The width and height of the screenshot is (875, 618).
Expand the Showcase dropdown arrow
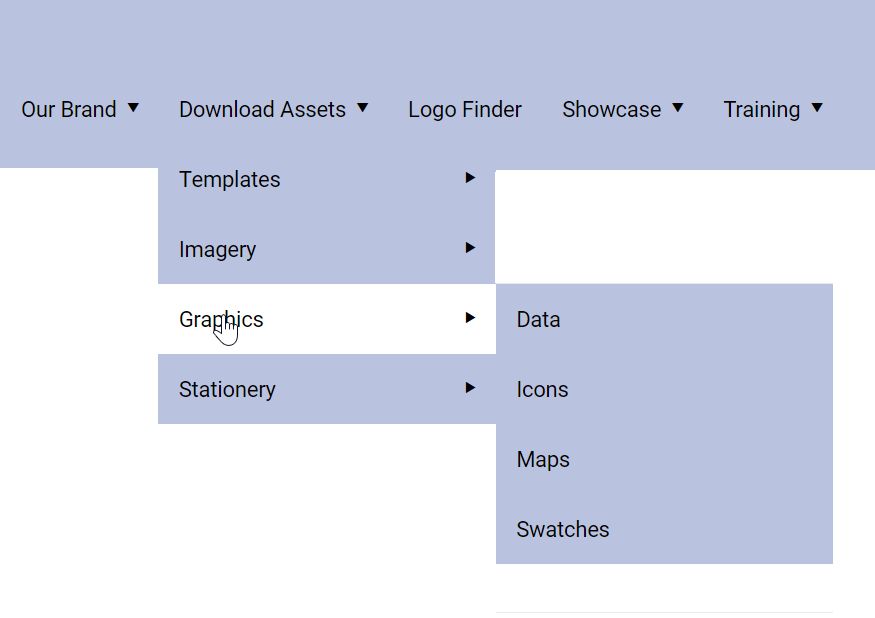[678, 107]
